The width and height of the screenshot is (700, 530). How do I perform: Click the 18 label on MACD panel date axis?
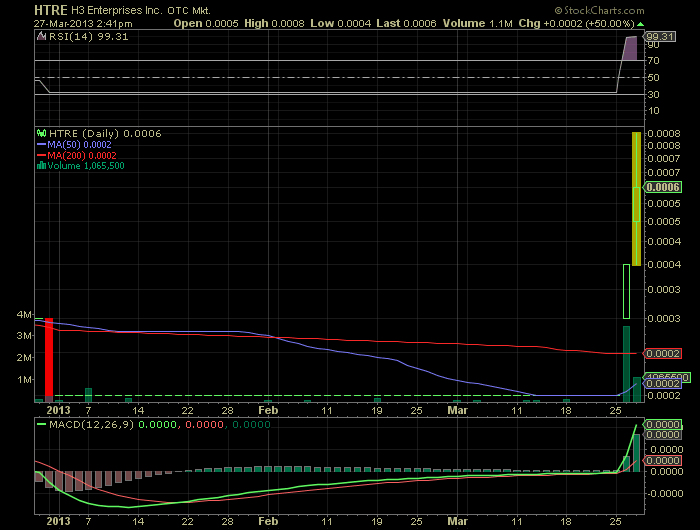point(566,521)
